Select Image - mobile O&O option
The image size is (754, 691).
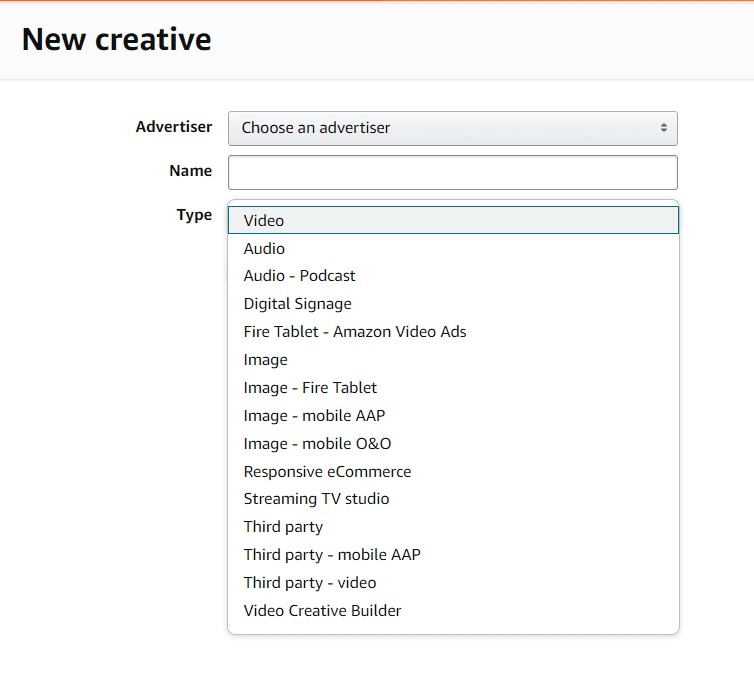click(x=317, y=444)
